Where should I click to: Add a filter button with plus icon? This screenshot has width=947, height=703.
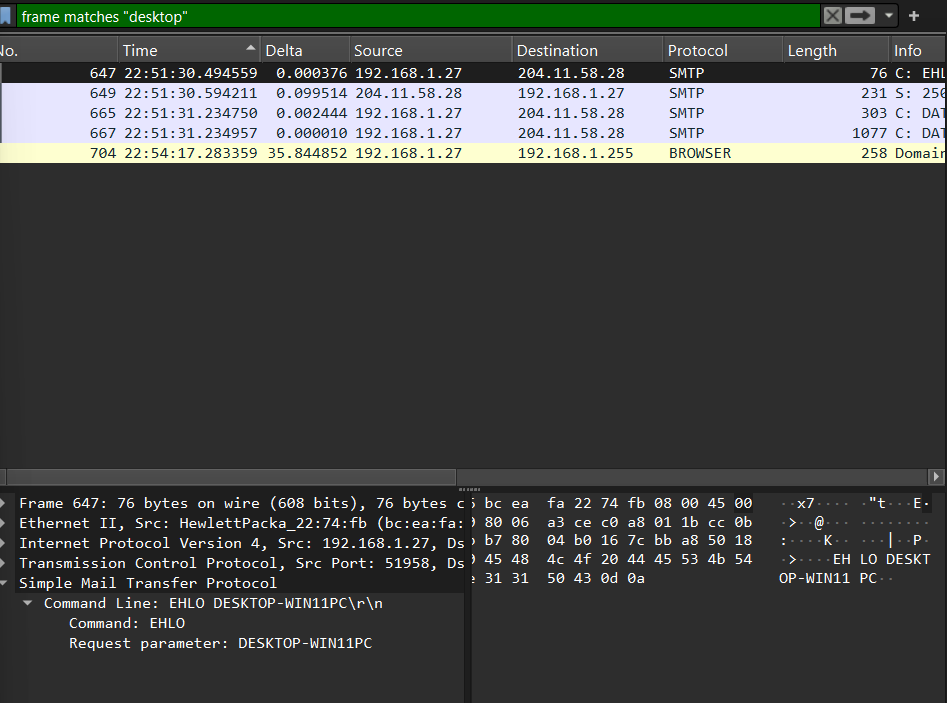pos(914,16)
